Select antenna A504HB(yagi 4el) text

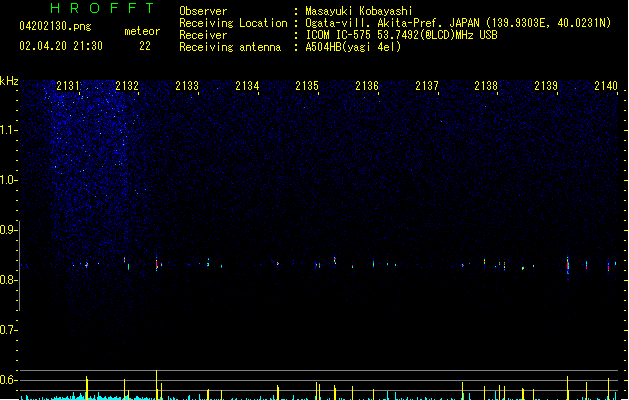(353, 47)
